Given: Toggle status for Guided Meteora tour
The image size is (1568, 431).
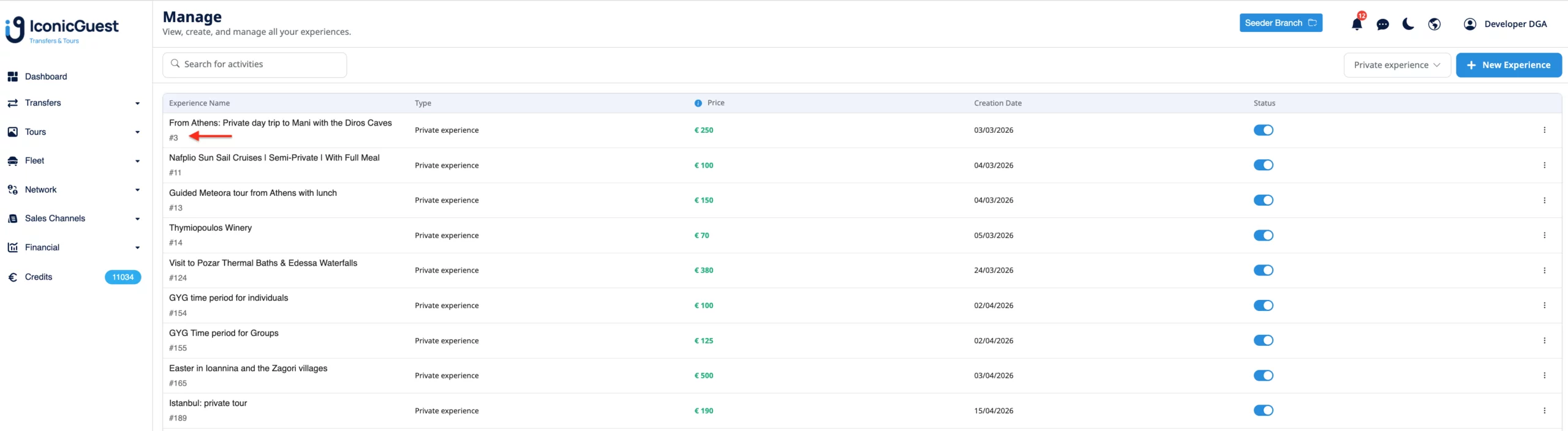Looking at the screenshot, I should click(x=1263, y=200).
